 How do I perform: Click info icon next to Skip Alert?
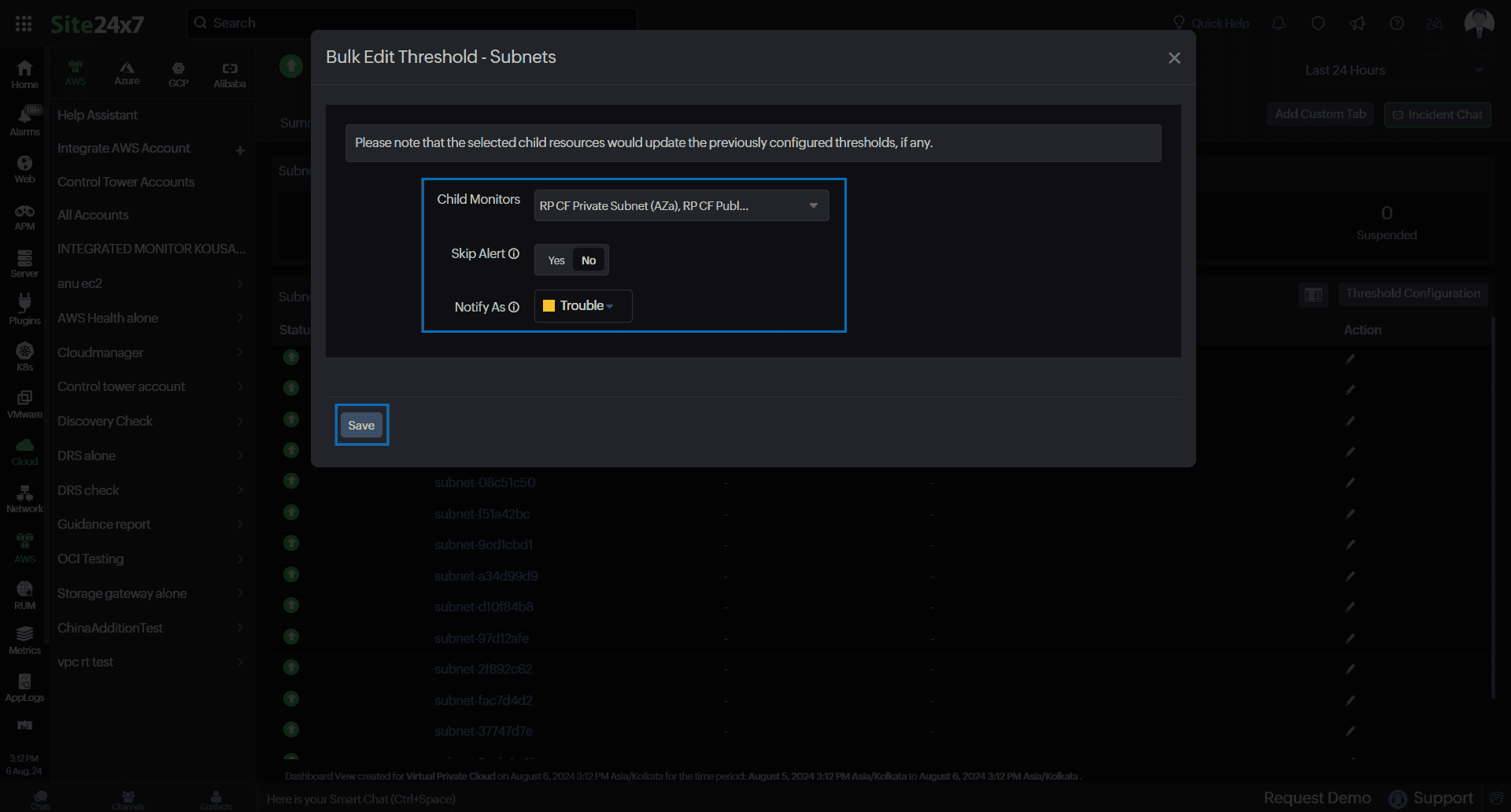pos(514,253)
